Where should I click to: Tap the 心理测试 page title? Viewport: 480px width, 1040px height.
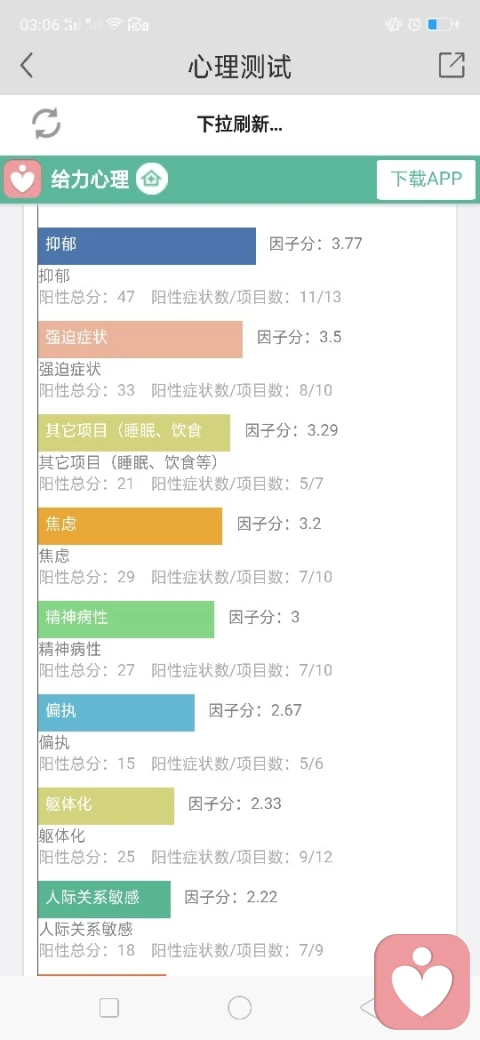(x=239, y=66)
